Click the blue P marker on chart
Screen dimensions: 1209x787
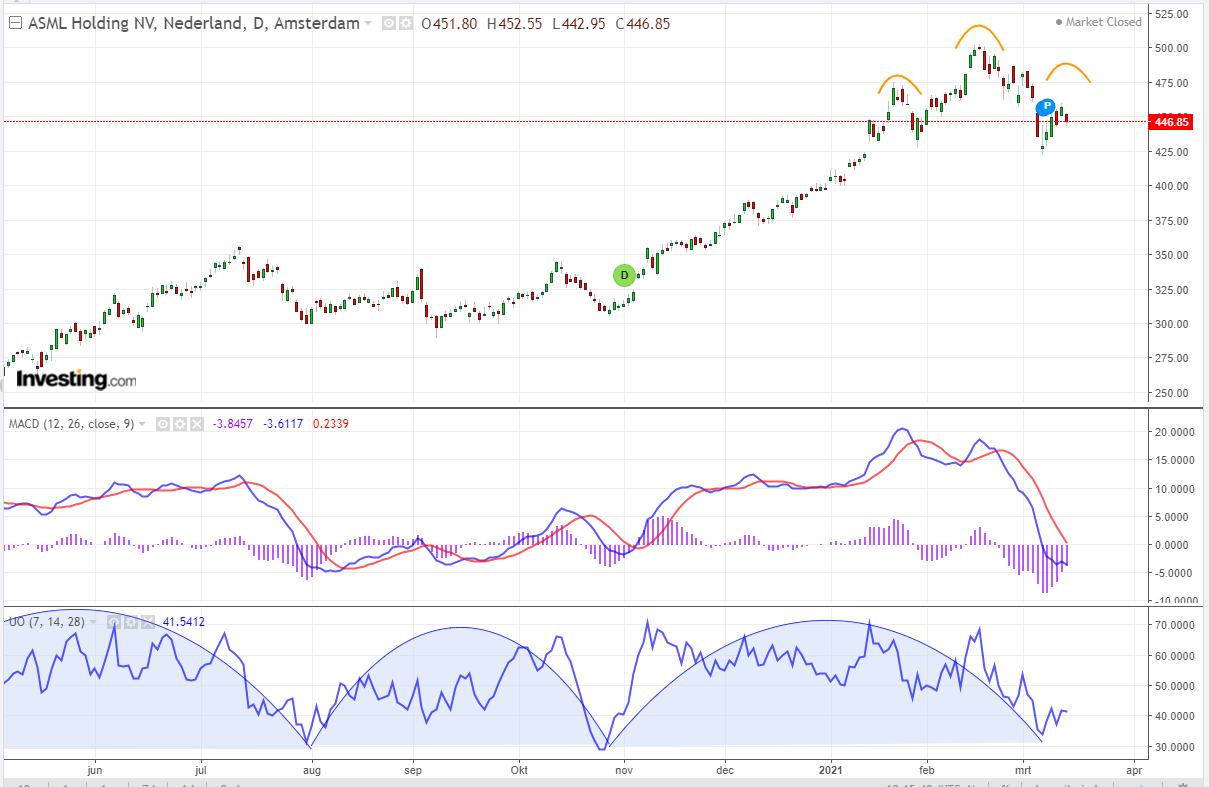(1046, 106)
